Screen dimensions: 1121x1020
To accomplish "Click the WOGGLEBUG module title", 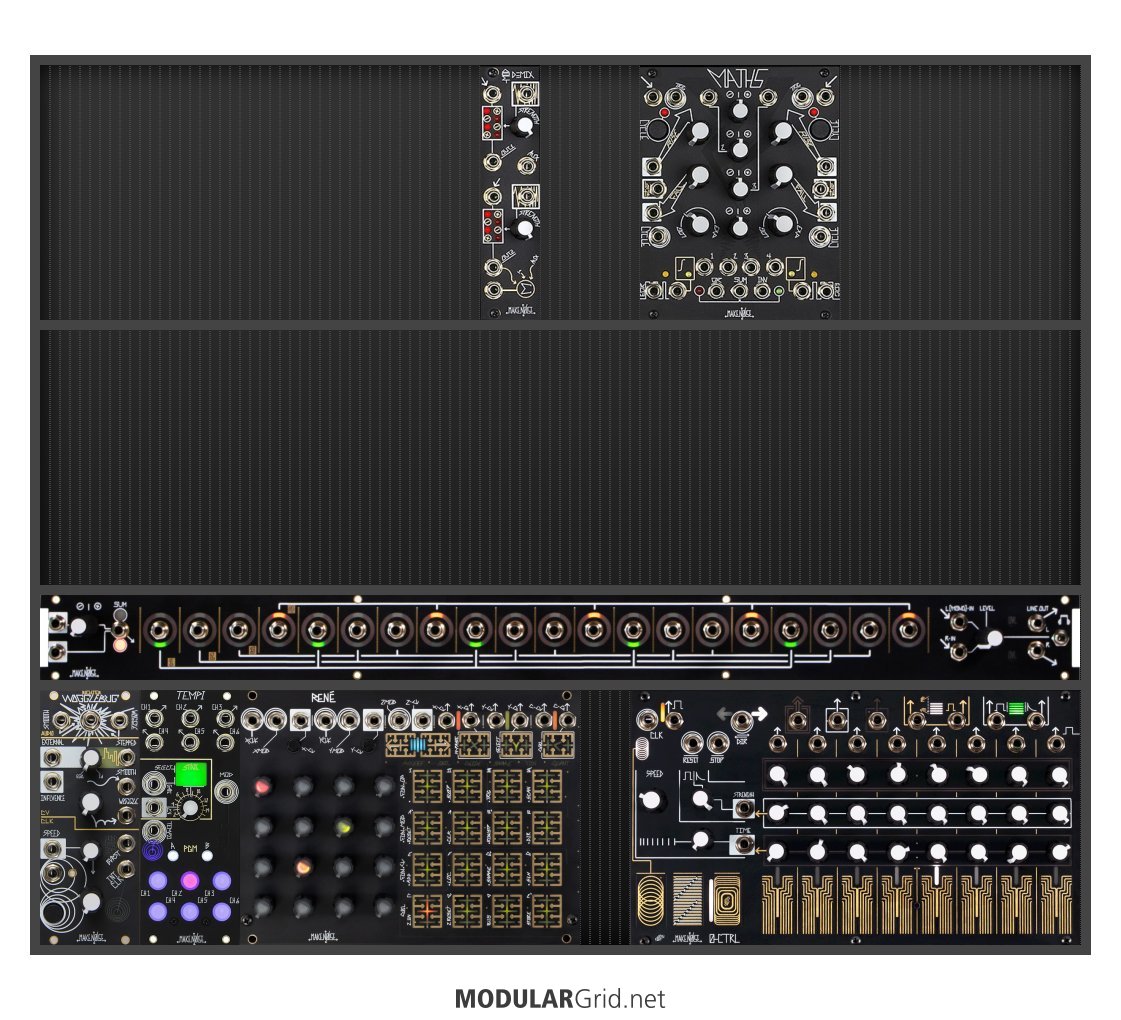I will (89, 698).
